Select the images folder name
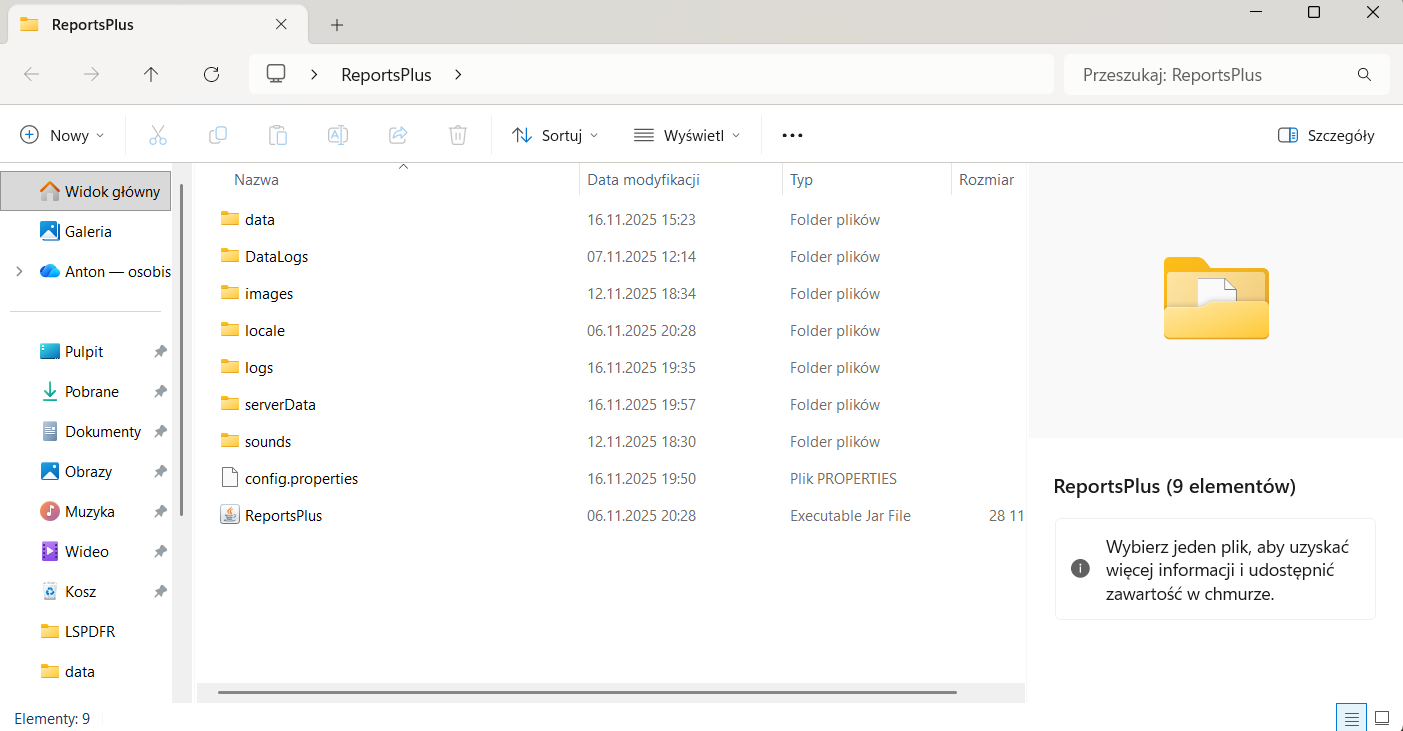1403x731 pixels. [x=269, y=294]
